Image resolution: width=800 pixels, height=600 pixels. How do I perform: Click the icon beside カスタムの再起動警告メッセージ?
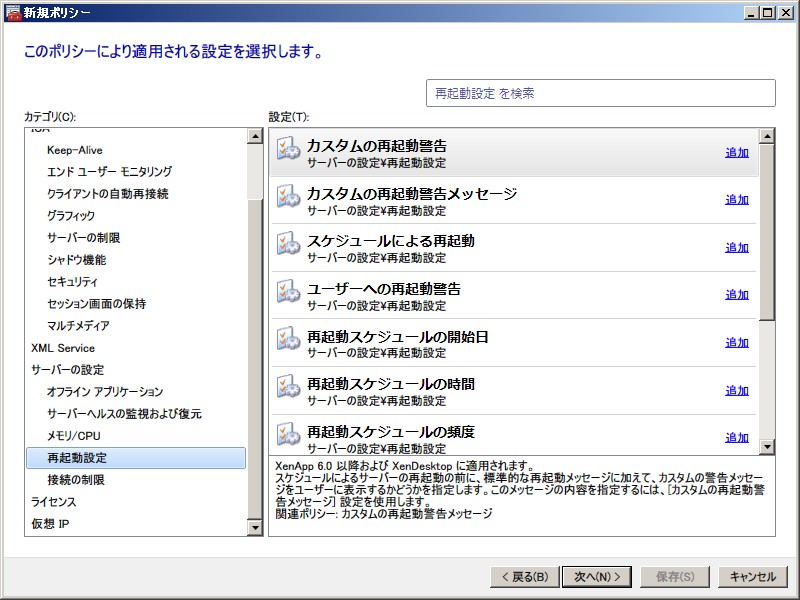coord(288,198)
